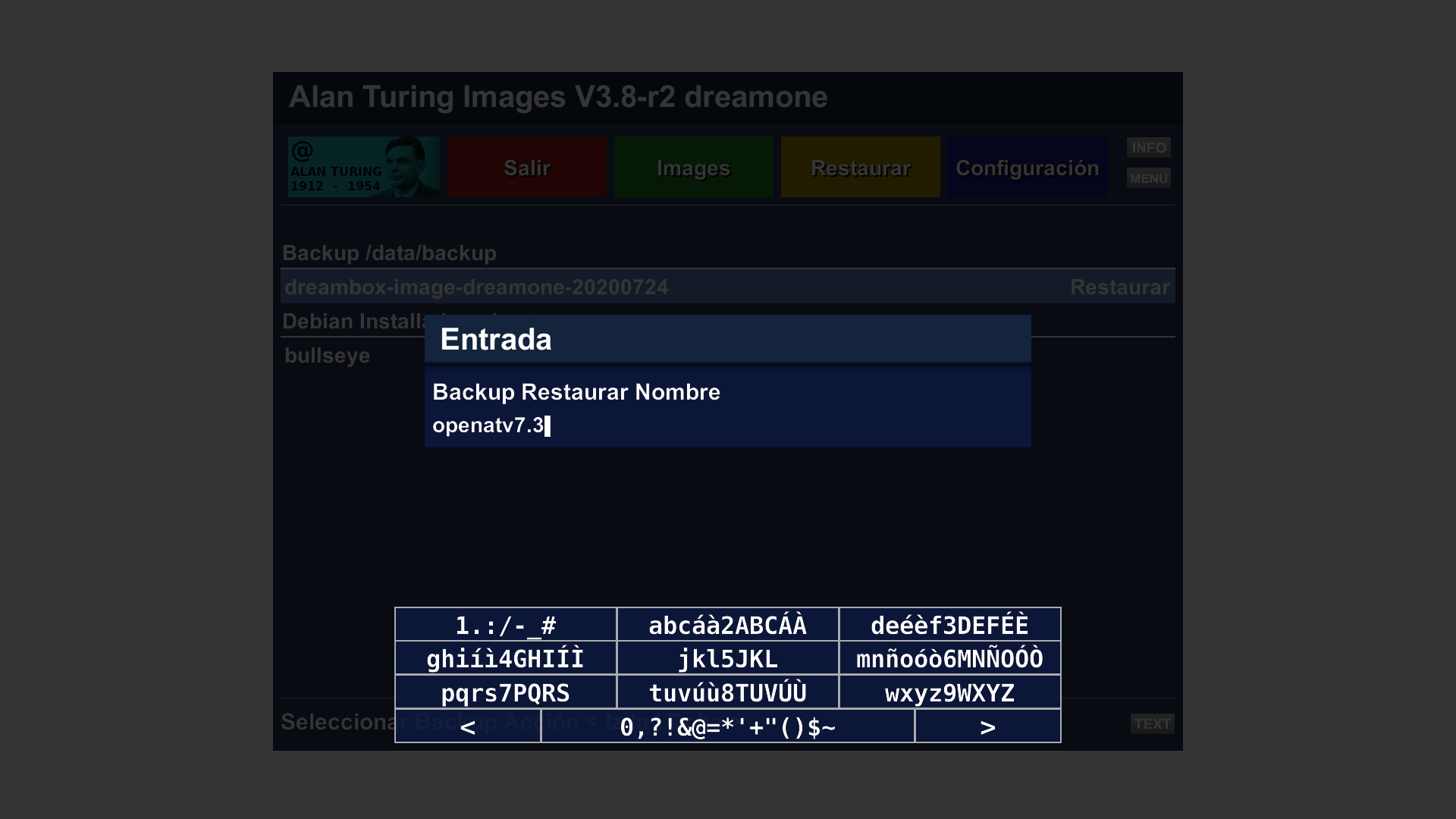This screenshot has width=1456, height=819.
Task: Click the Alan Turing portrait logo
Action: (363, 167)
